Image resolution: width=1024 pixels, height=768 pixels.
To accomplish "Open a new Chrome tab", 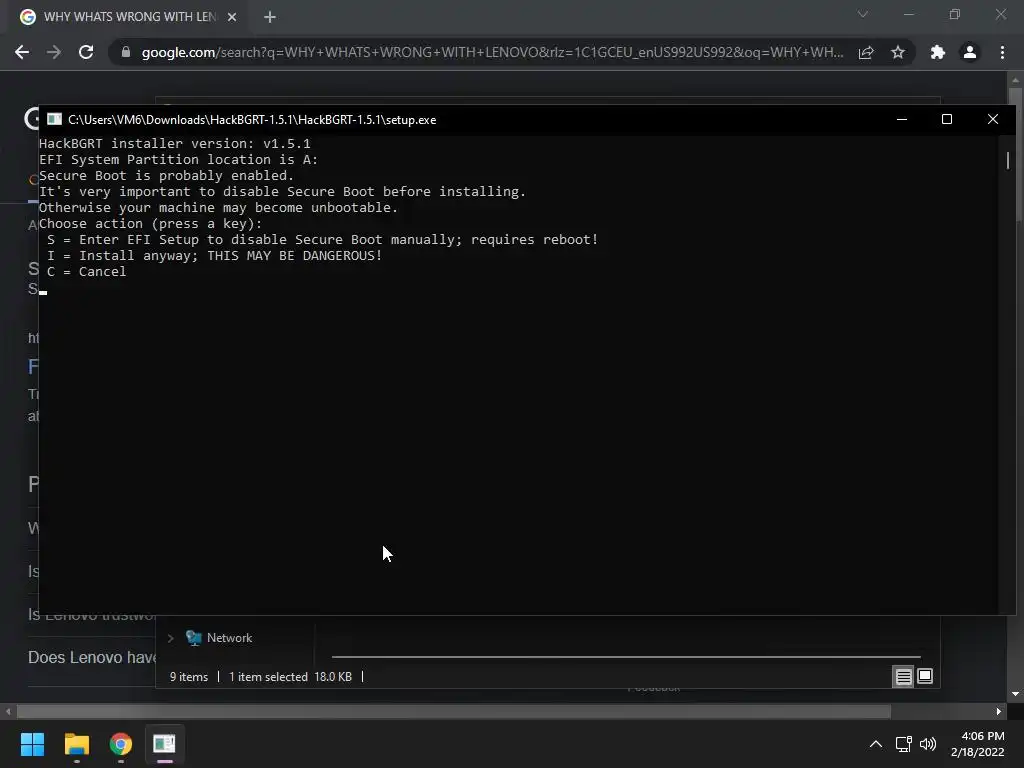I will pyautogui.click(x=270, y=17).
